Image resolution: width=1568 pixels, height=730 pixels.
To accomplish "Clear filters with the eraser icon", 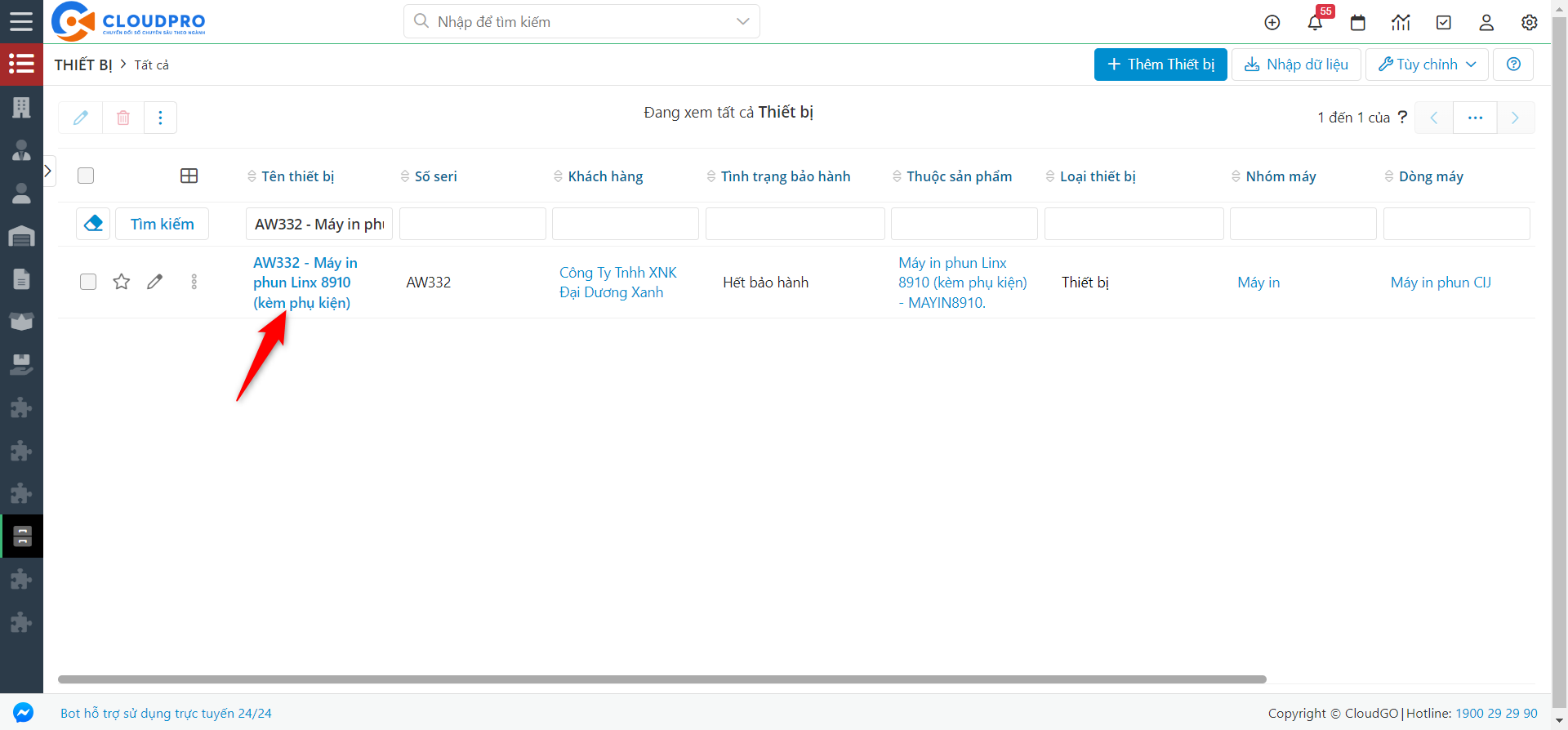I will pos(93,224).
